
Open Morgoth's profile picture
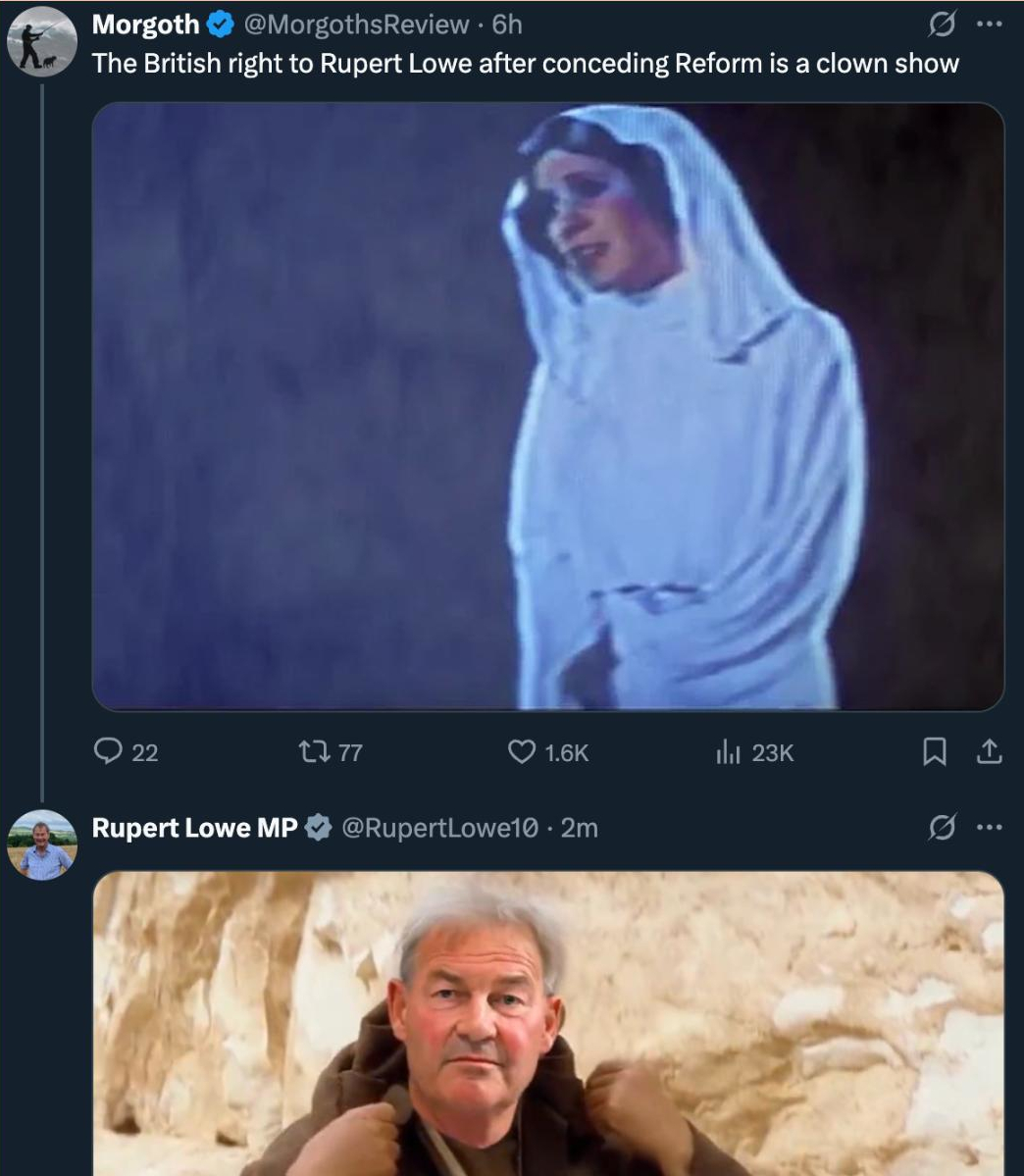pos(42,42)
